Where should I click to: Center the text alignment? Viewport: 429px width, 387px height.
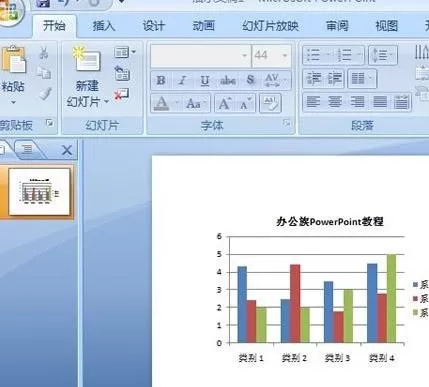[x=335, y=102]
